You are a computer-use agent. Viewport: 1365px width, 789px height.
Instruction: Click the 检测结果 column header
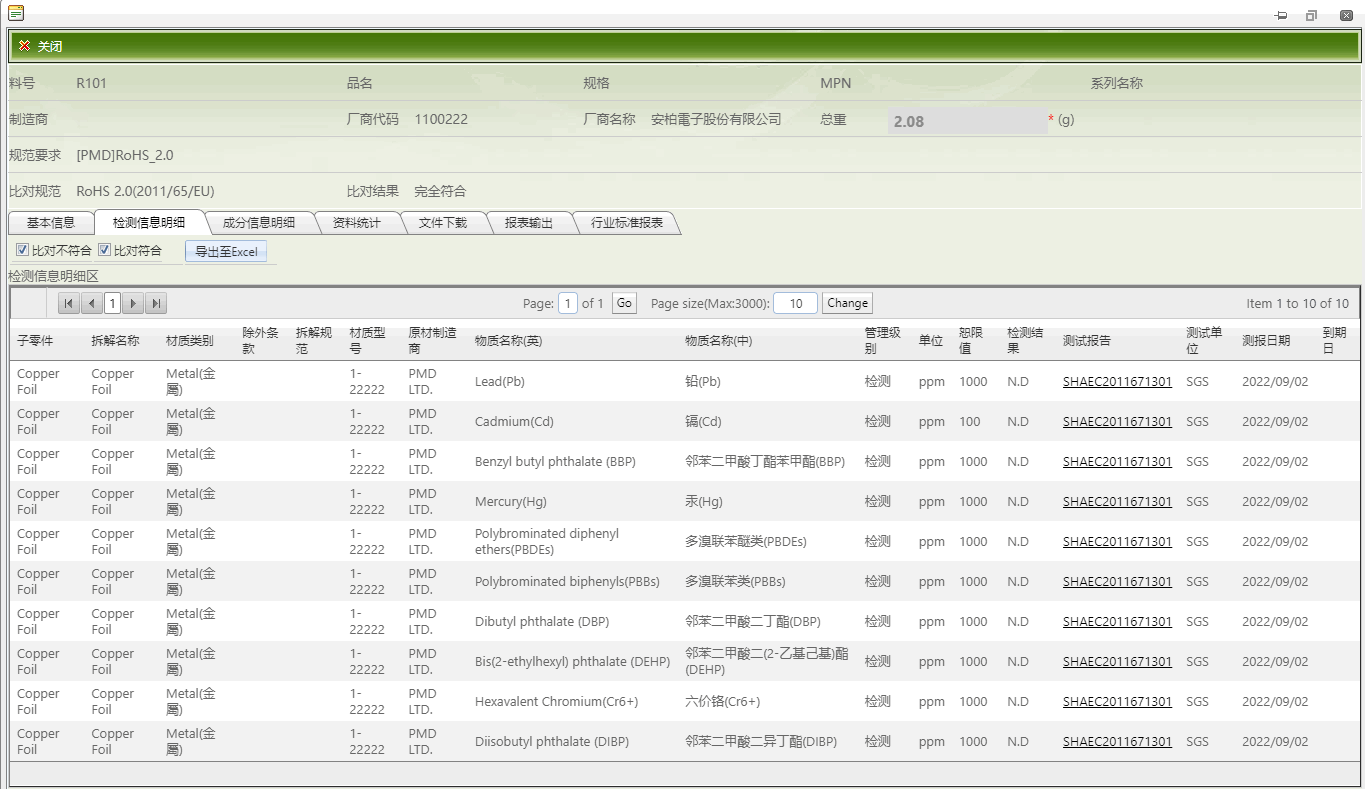1025,341
